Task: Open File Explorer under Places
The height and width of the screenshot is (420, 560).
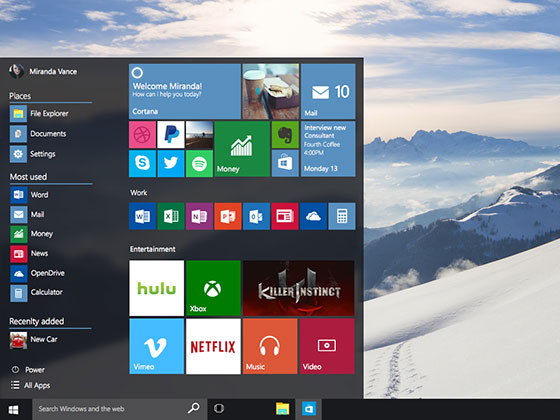Action: coord(39,114)
